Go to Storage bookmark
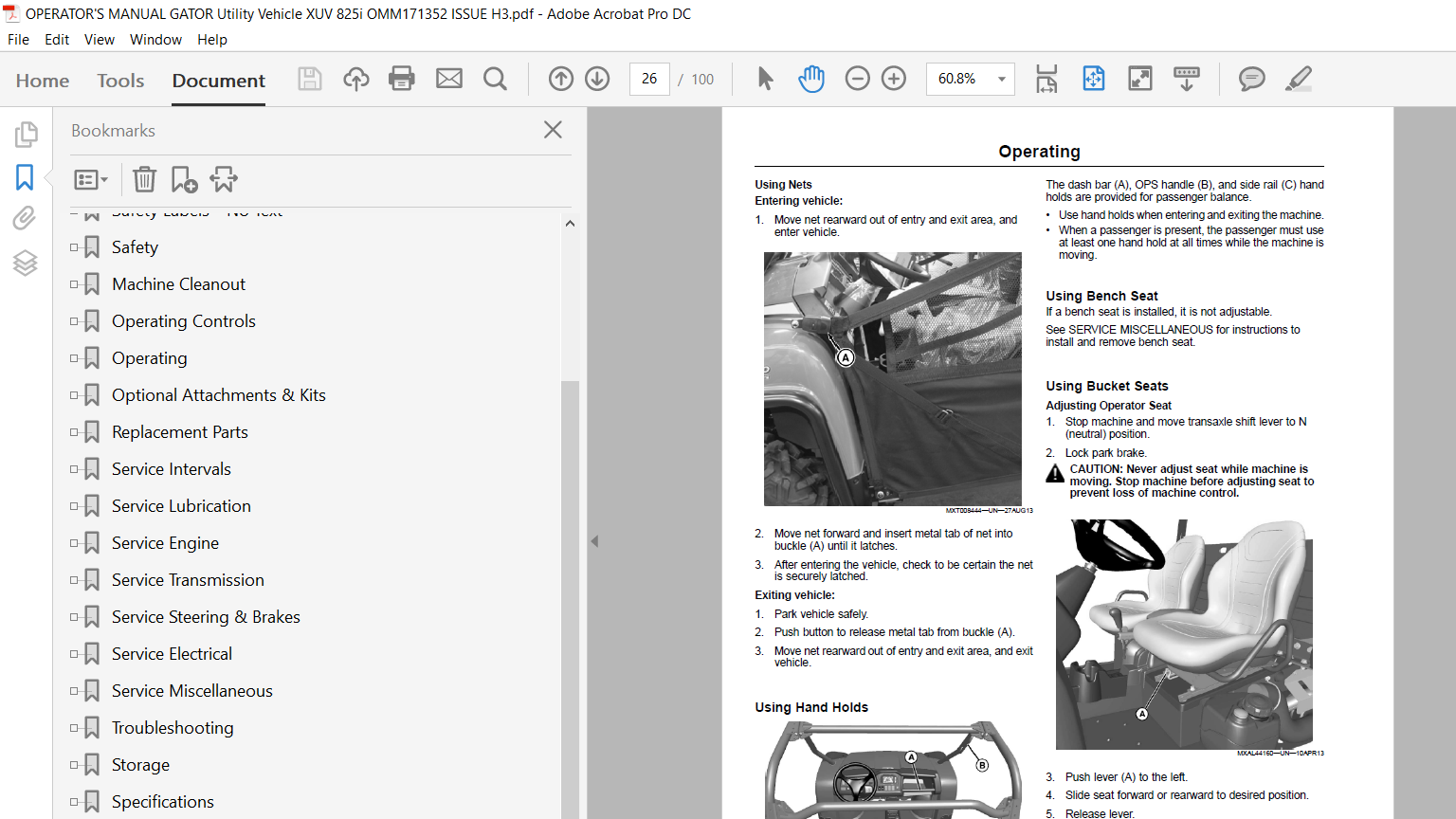The height and width of the screenshot is (819, 1456). click(140, 765)
